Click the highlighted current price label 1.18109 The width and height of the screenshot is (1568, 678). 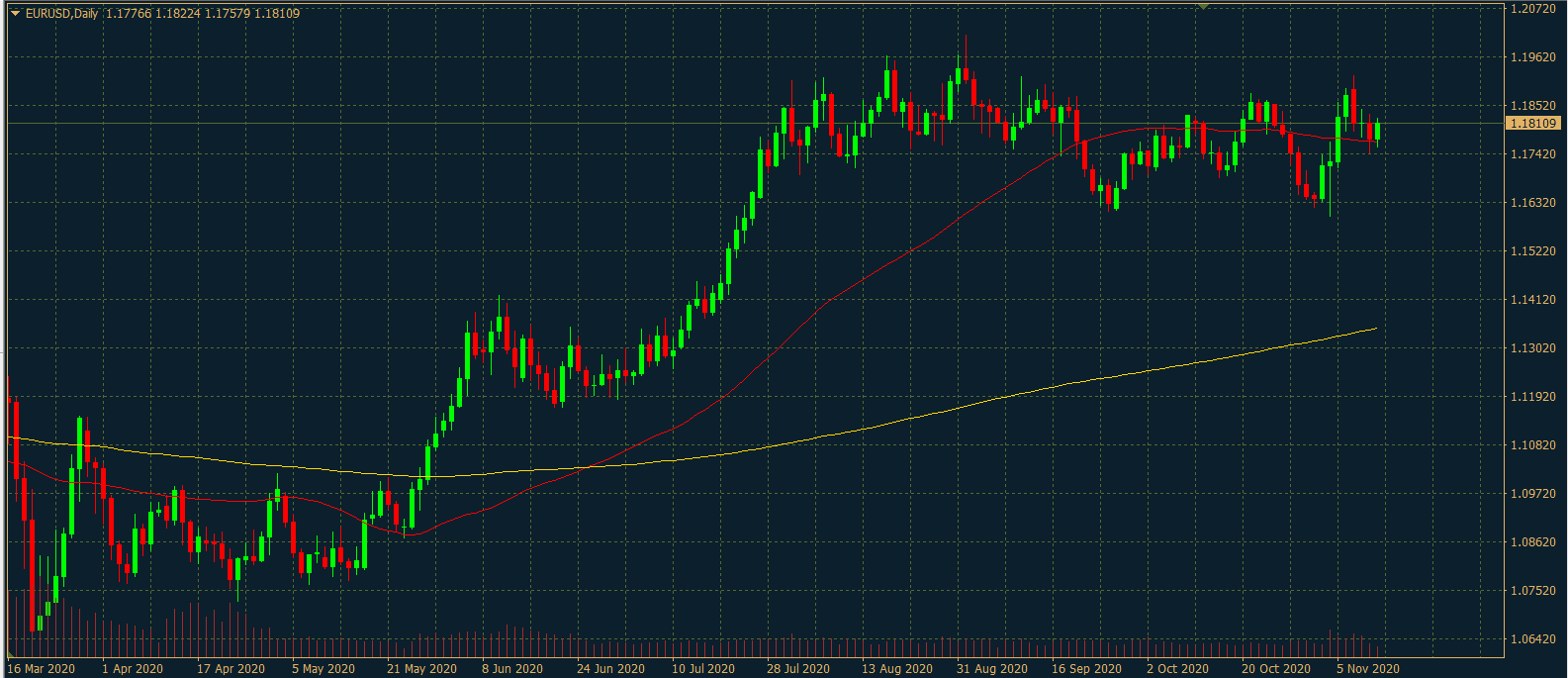coord(1533,124)
